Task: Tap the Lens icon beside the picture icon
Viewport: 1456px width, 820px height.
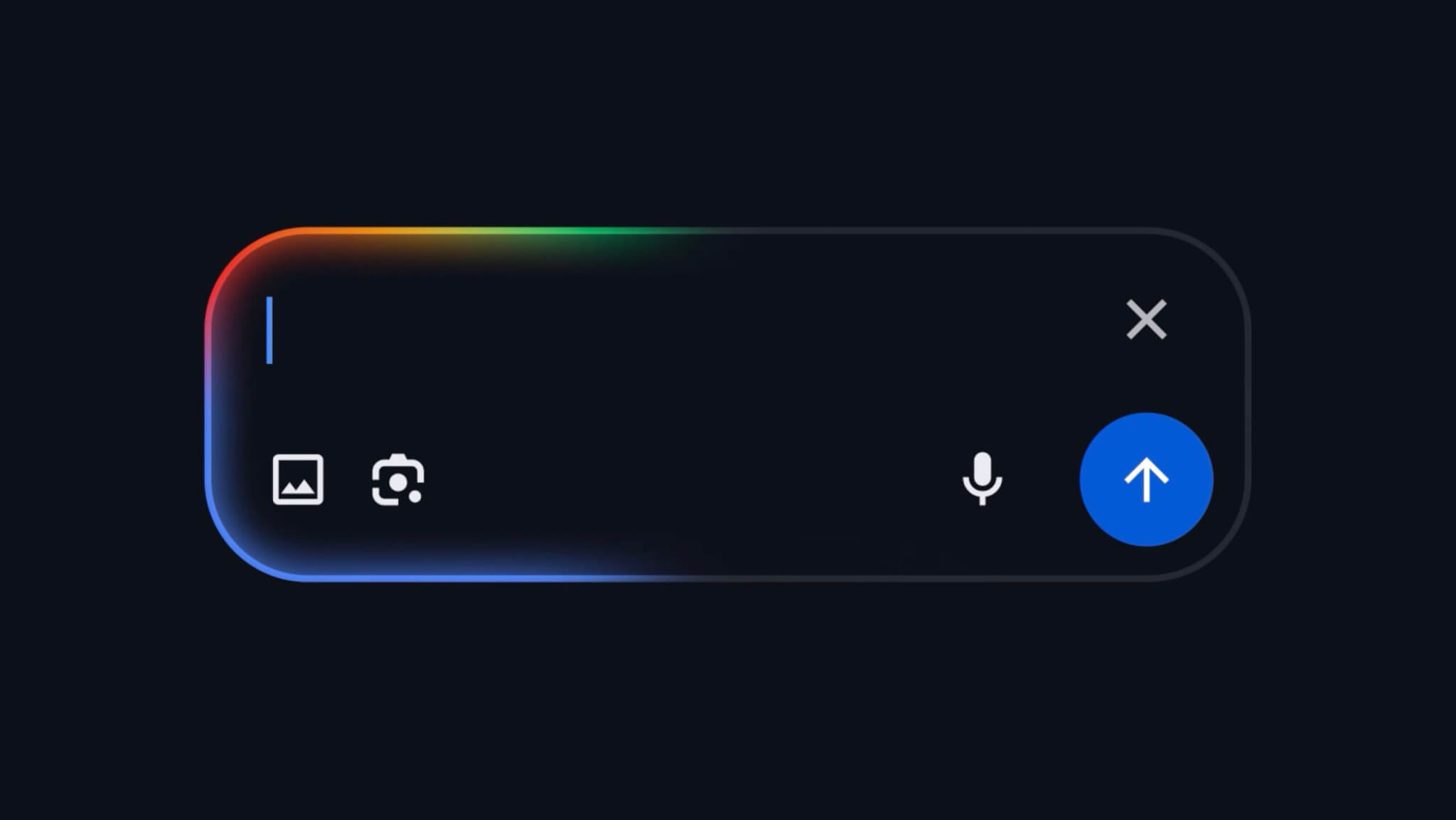Action: (x=398, y=479)
